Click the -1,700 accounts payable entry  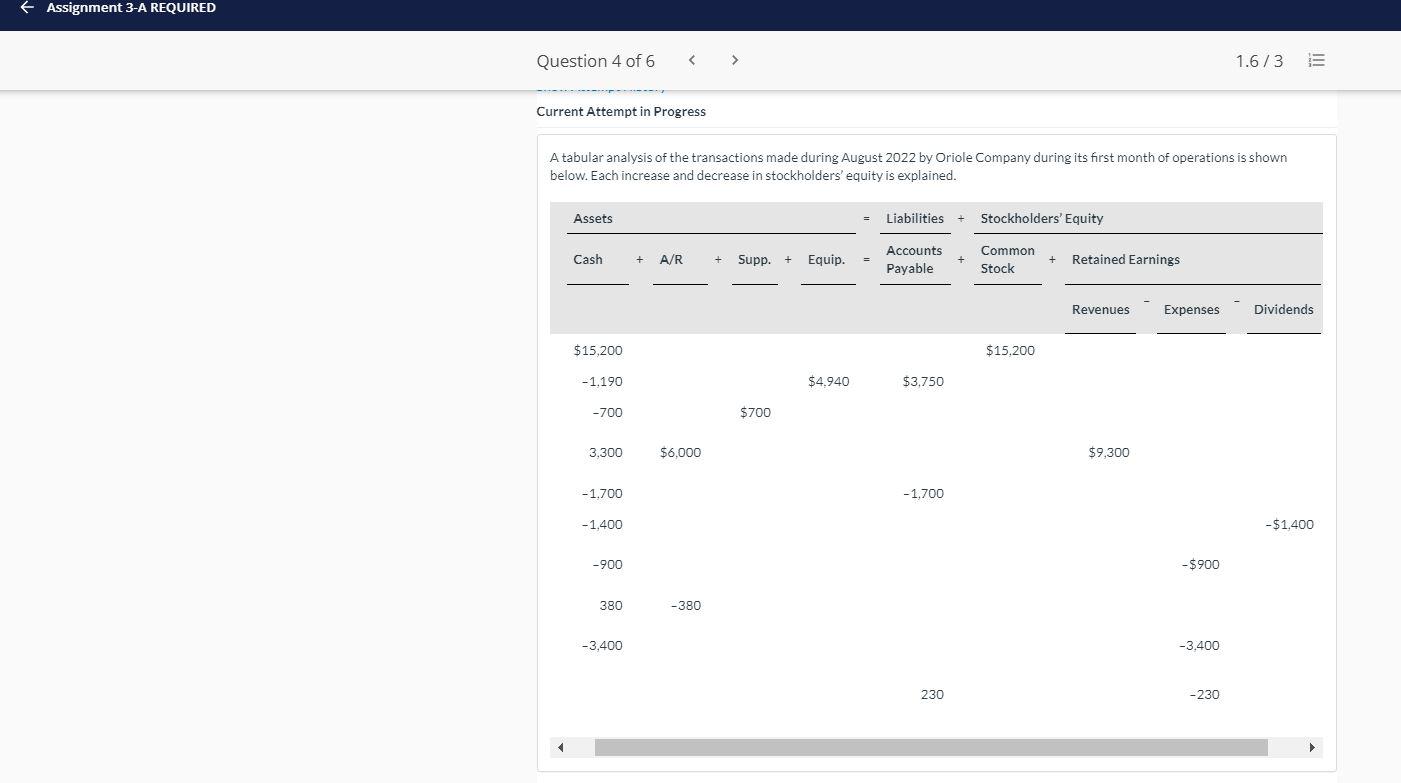(x=923, y=493)
